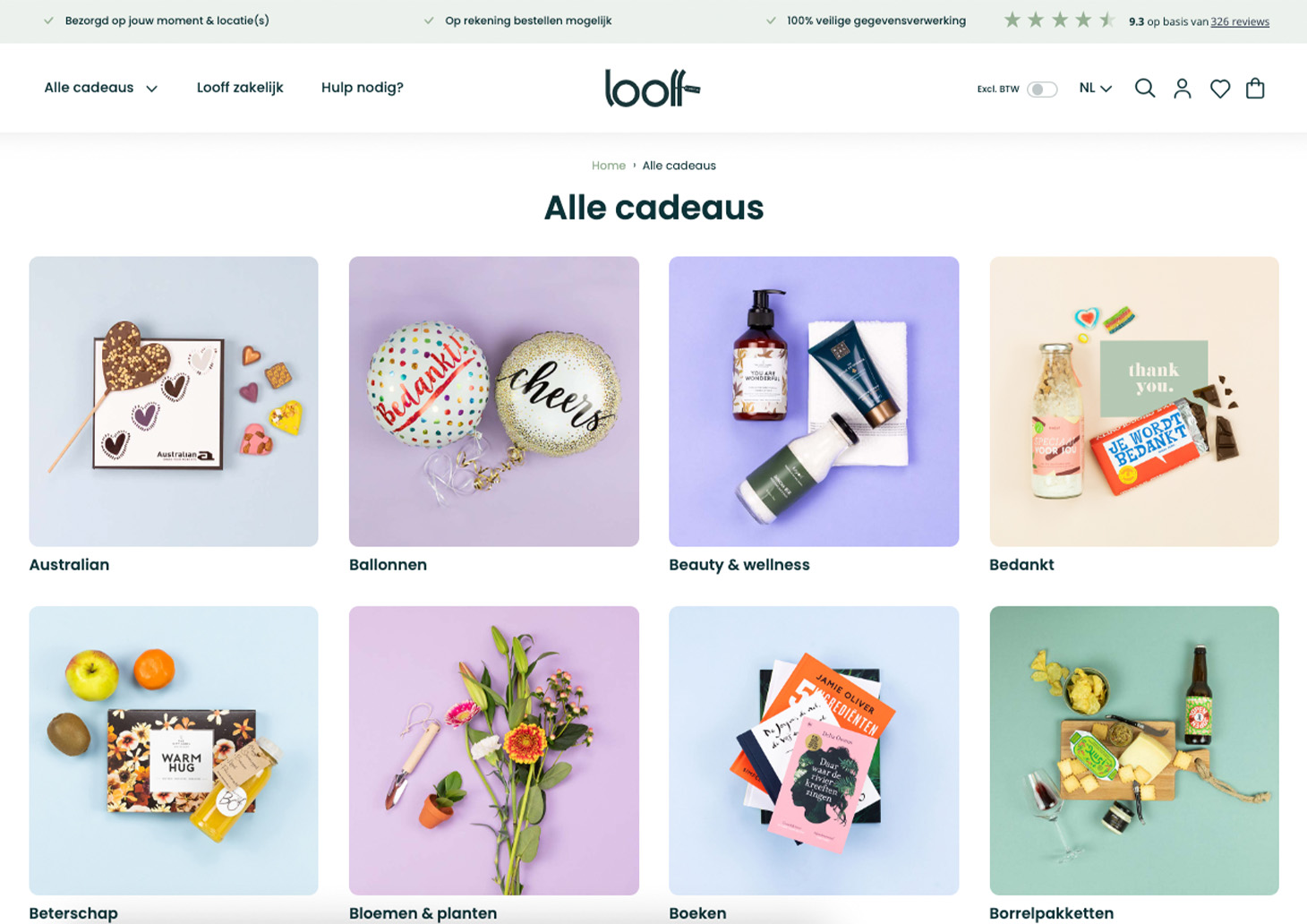The image size is (1307, 924).
Task: Open the Borrelpakketten category image
Action: pos(1134,750)
